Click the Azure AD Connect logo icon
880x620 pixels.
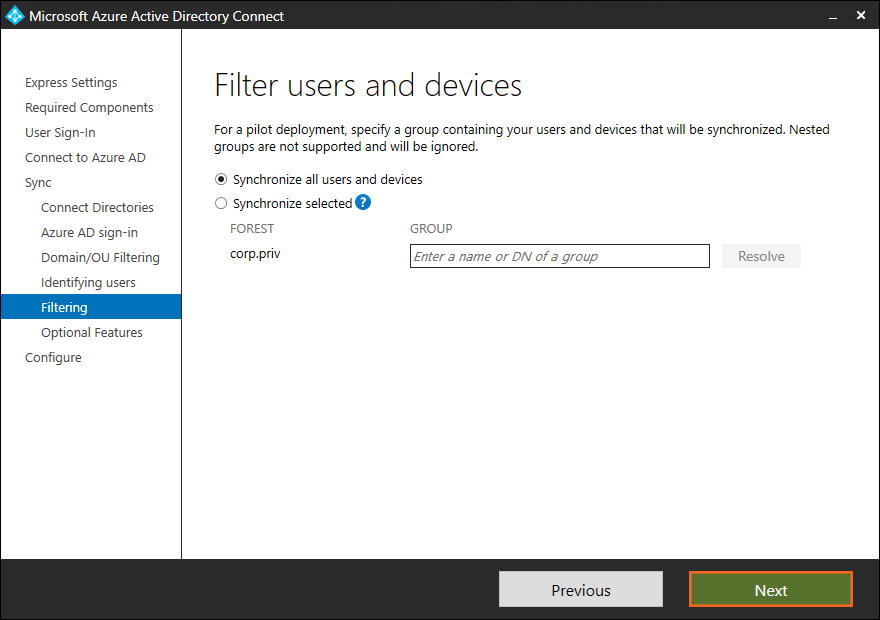15,16
